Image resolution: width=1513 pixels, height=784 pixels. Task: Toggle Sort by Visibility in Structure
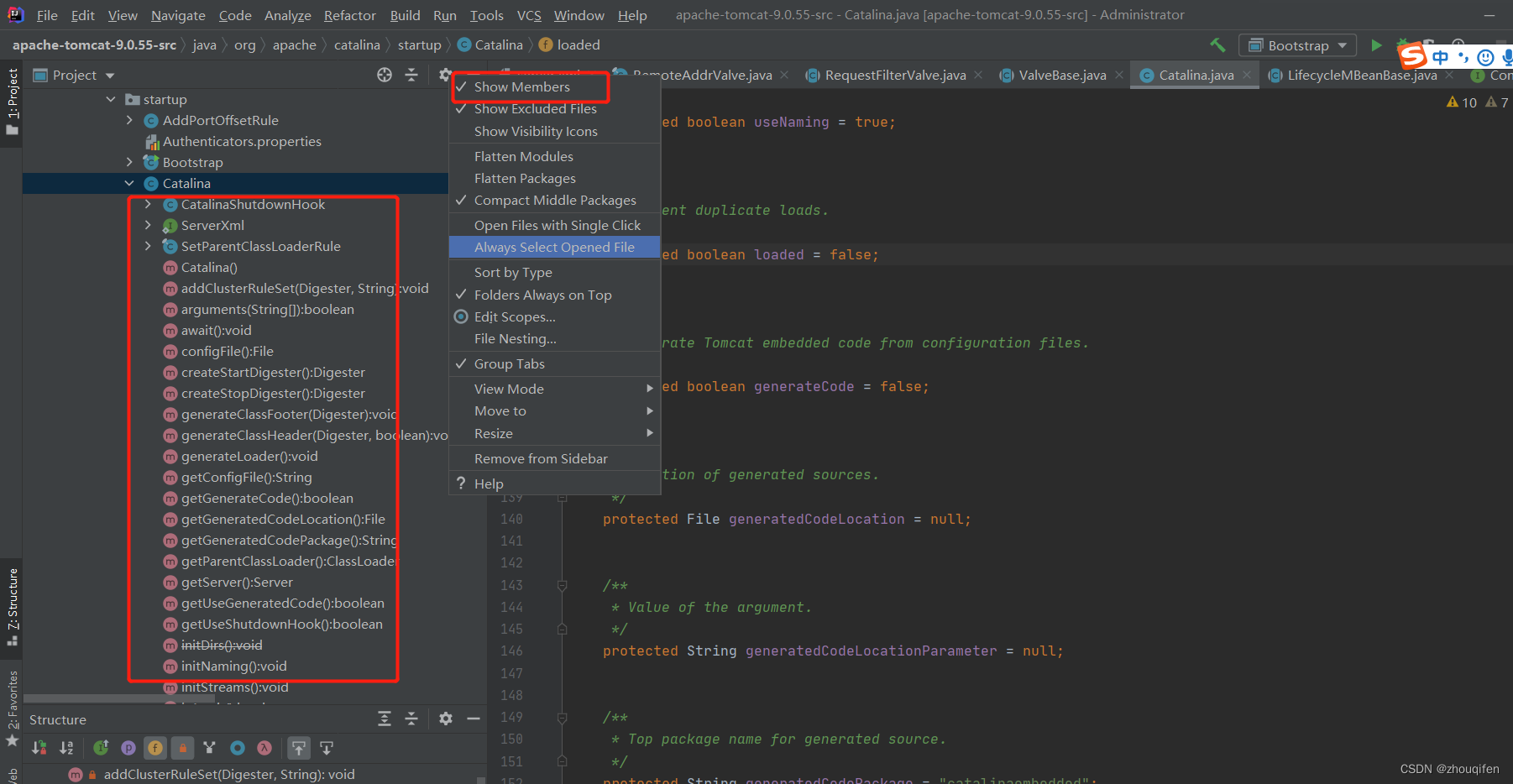coord(39,747)
